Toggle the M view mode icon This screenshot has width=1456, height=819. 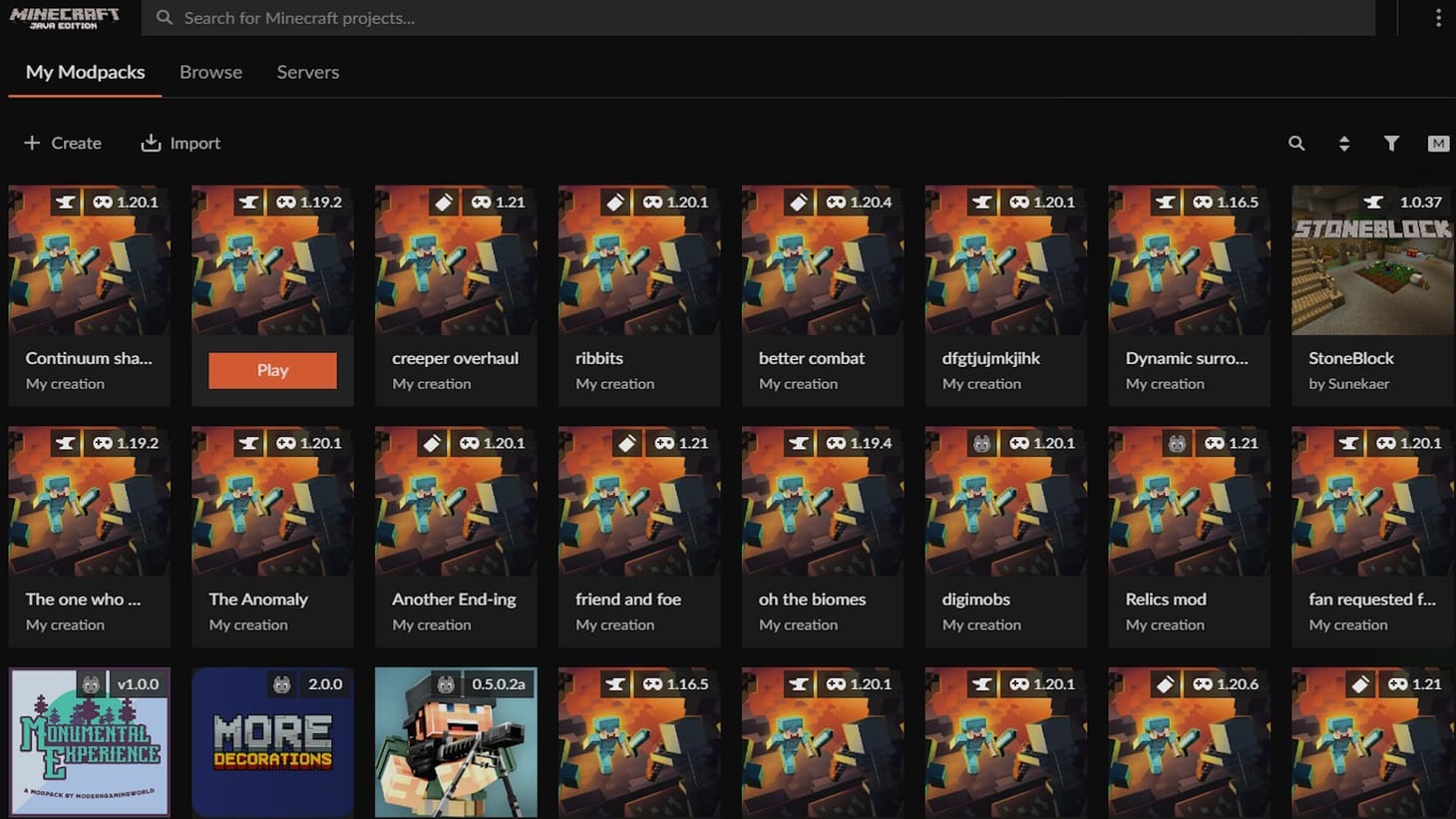tap(1437, 144)
